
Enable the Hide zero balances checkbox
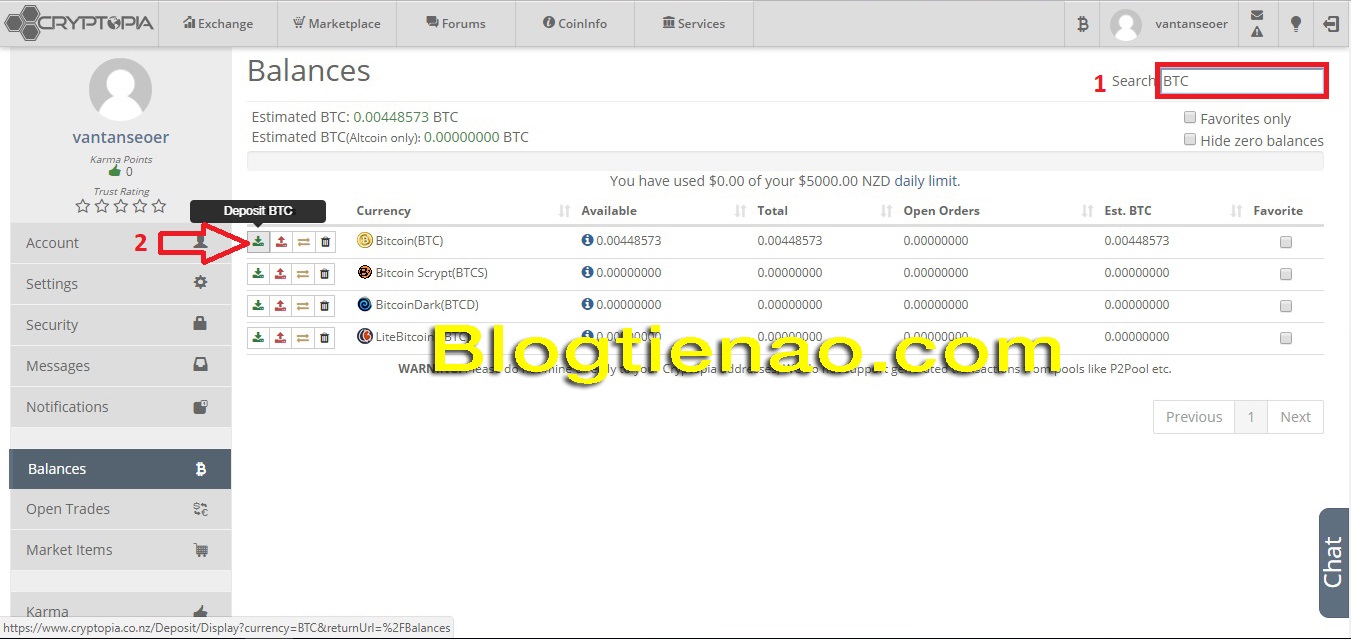click(x=1190, y=140)
